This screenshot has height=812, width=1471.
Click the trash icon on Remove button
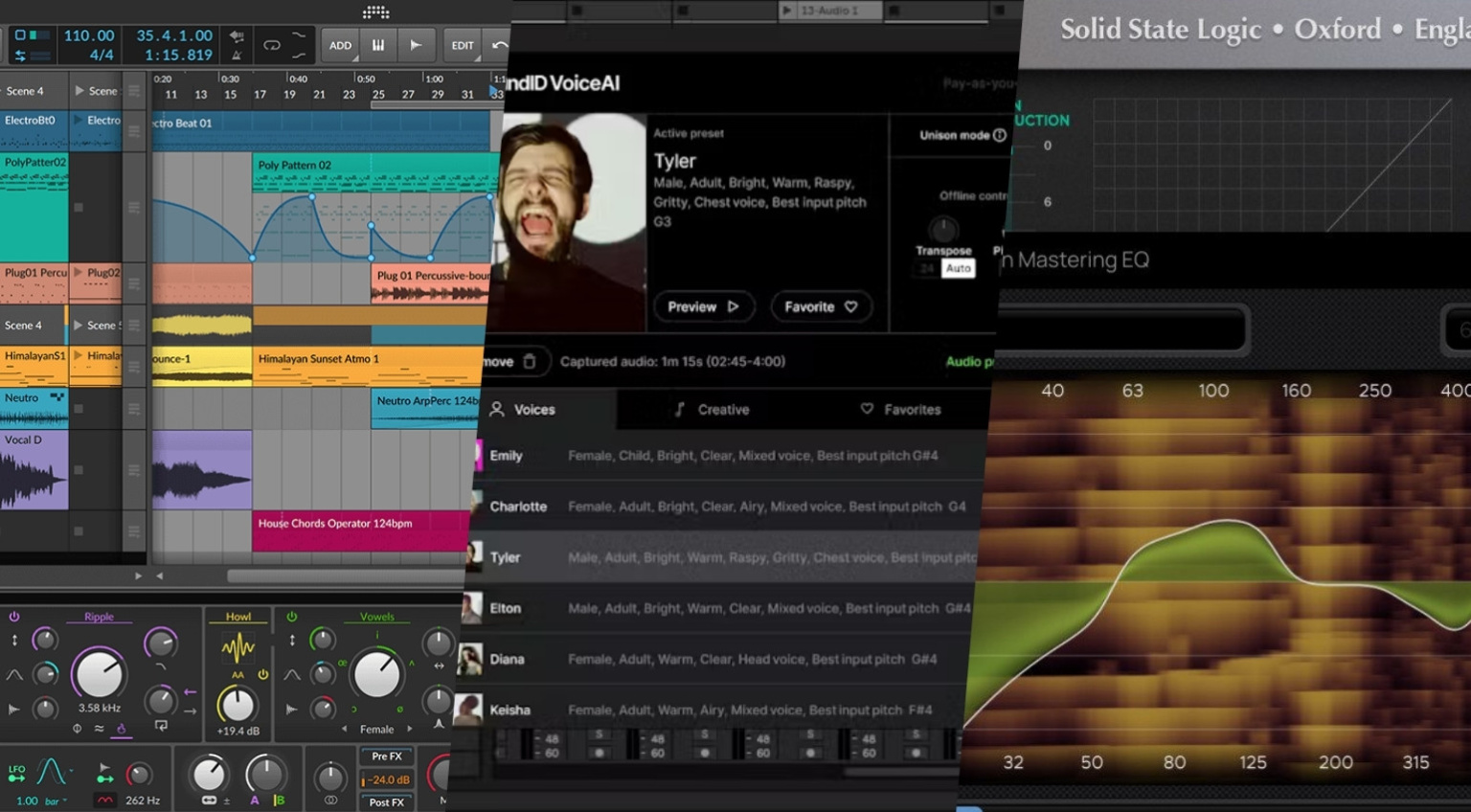pyautogui.click(x=530, y=361)
